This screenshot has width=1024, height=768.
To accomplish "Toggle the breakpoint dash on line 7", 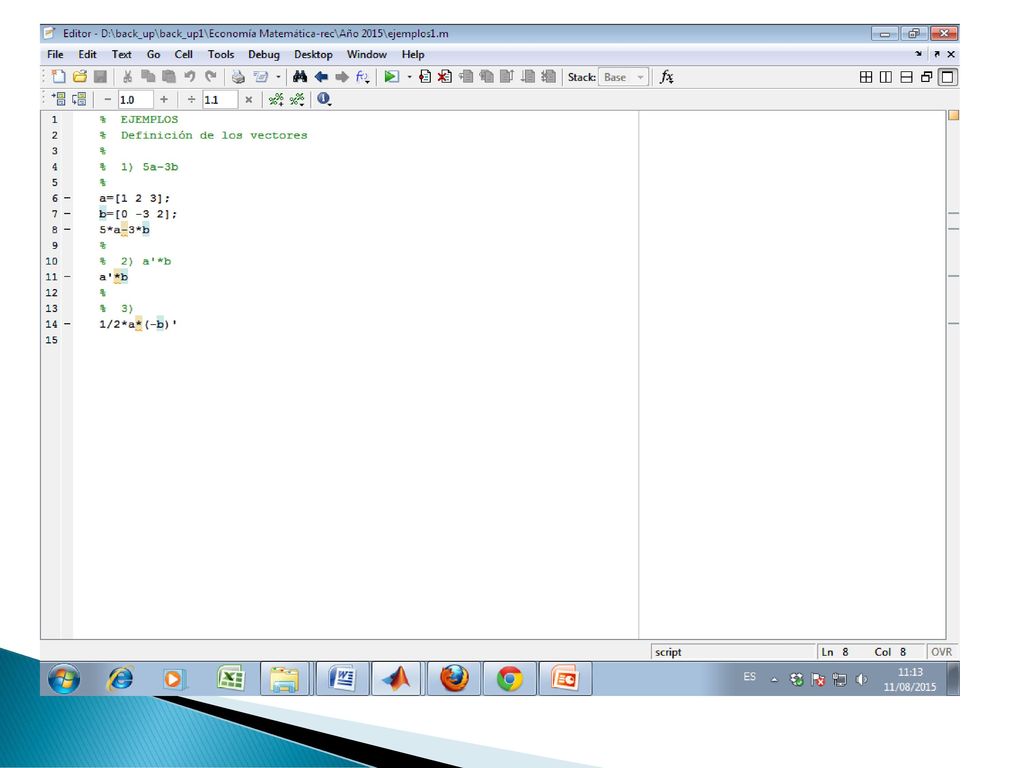I will pyautogui.click(x=67, y=214).
